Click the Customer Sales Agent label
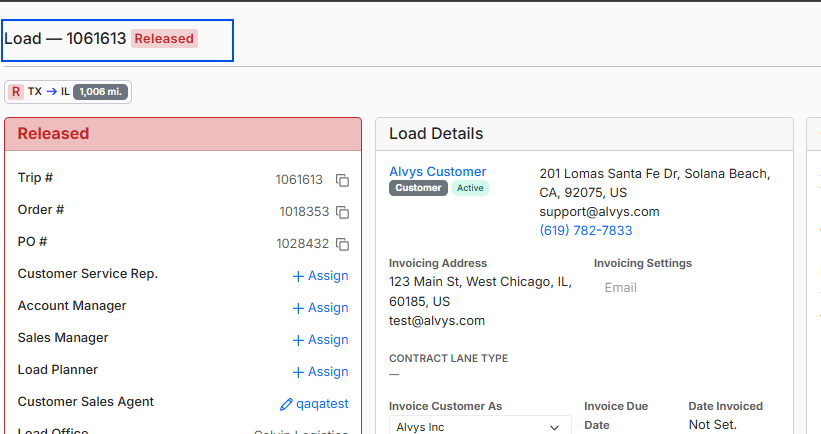 click(x=86, y=402)
